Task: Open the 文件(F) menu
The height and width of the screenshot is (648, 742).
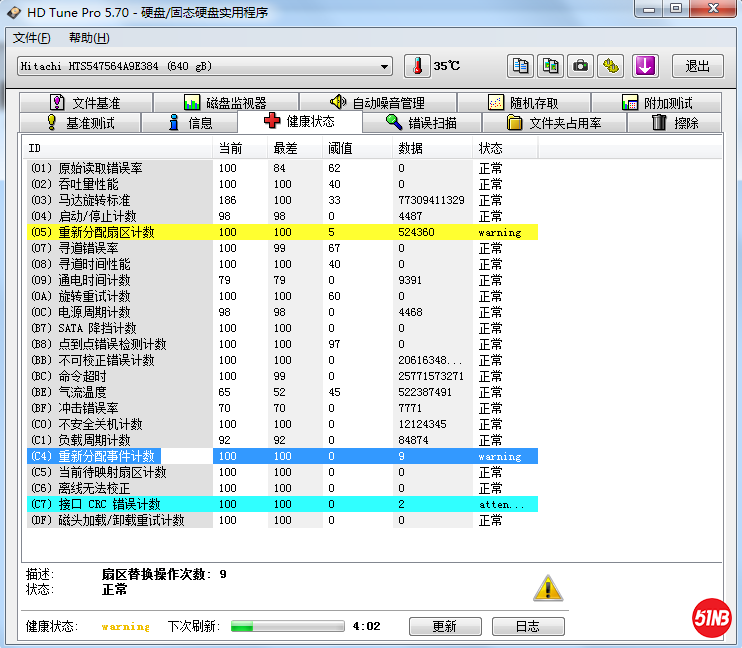Action: click(x=32, y=38)
